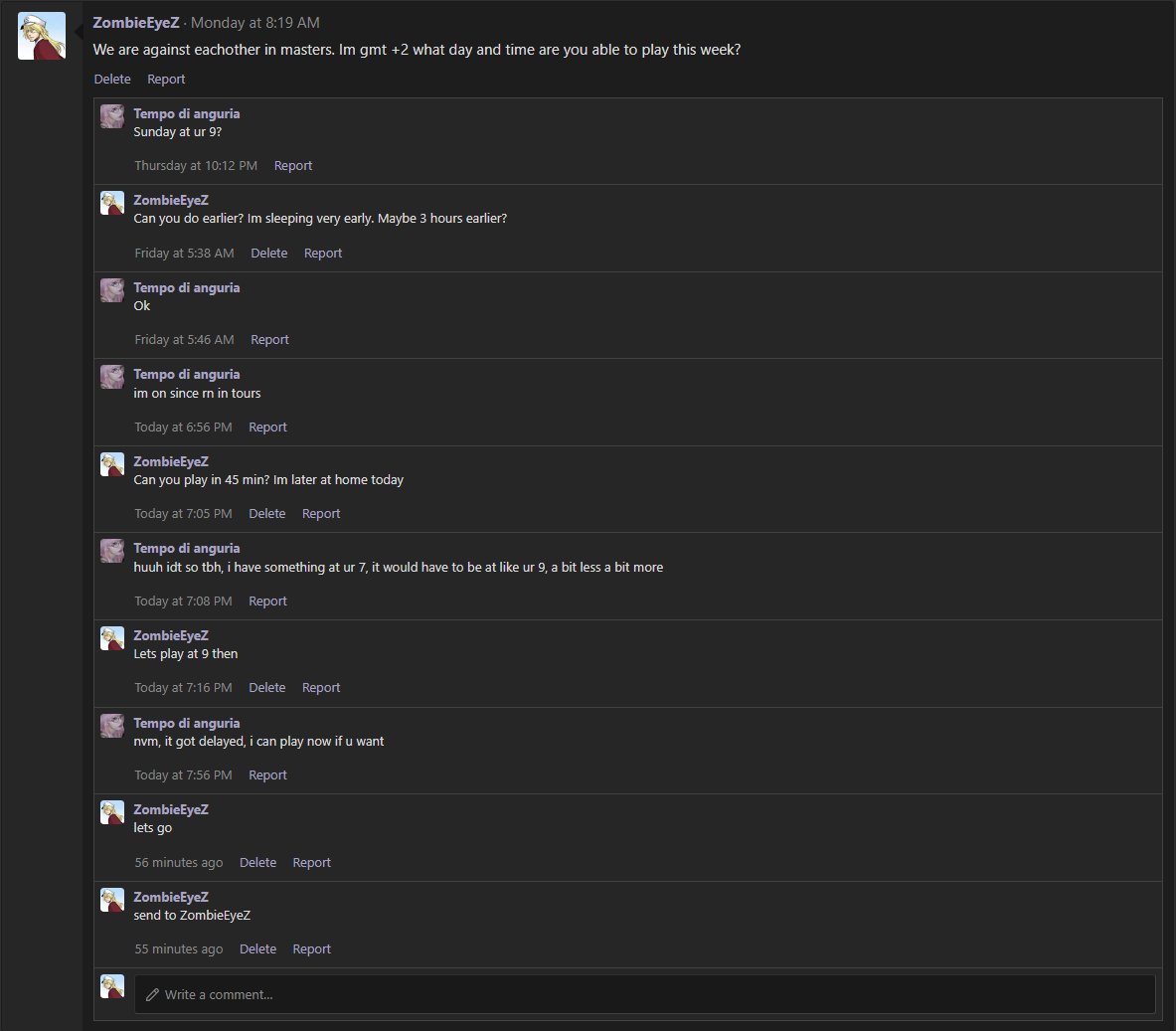Click Tempo di anguria avatar beside "Ok" comment
Screen dimensions: 1176x1031
tap(112, 290)
